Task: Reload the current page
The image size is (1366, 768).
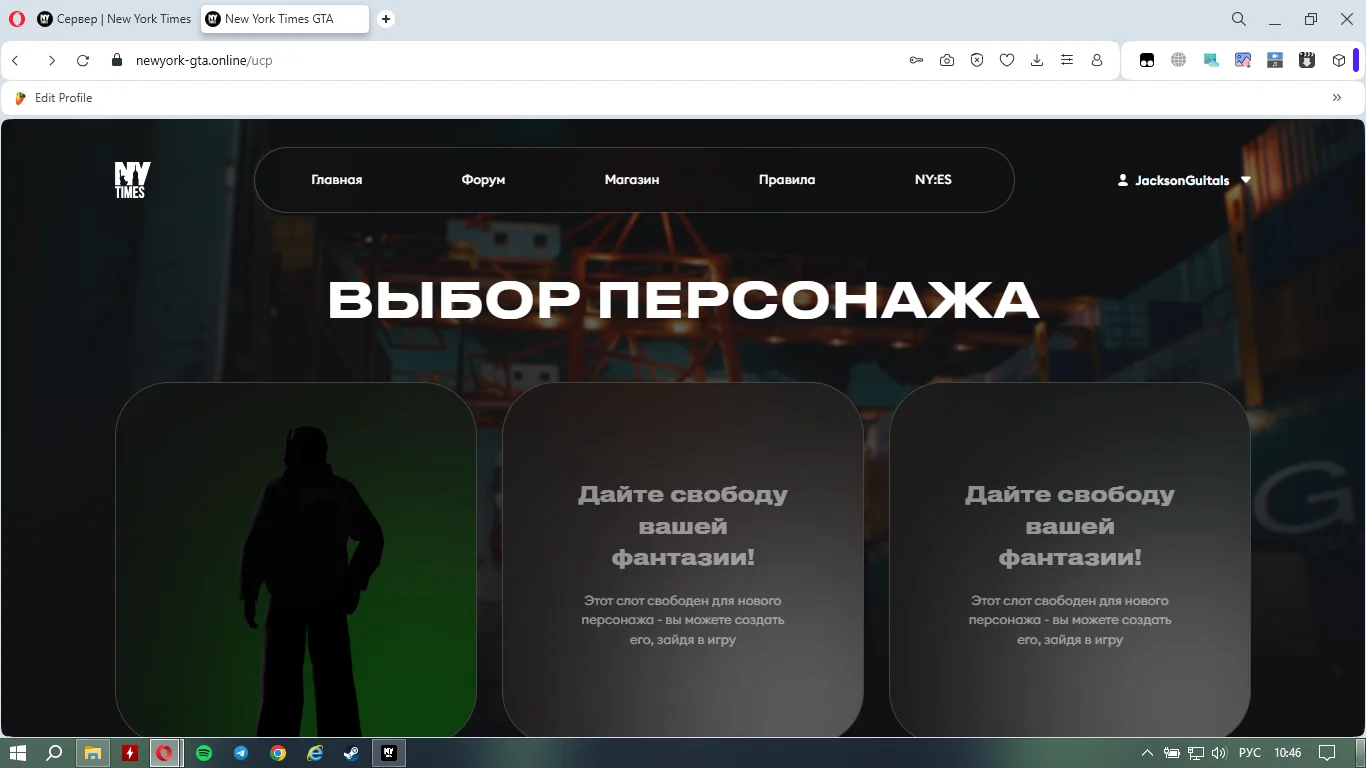Action: tap(84, 60)
